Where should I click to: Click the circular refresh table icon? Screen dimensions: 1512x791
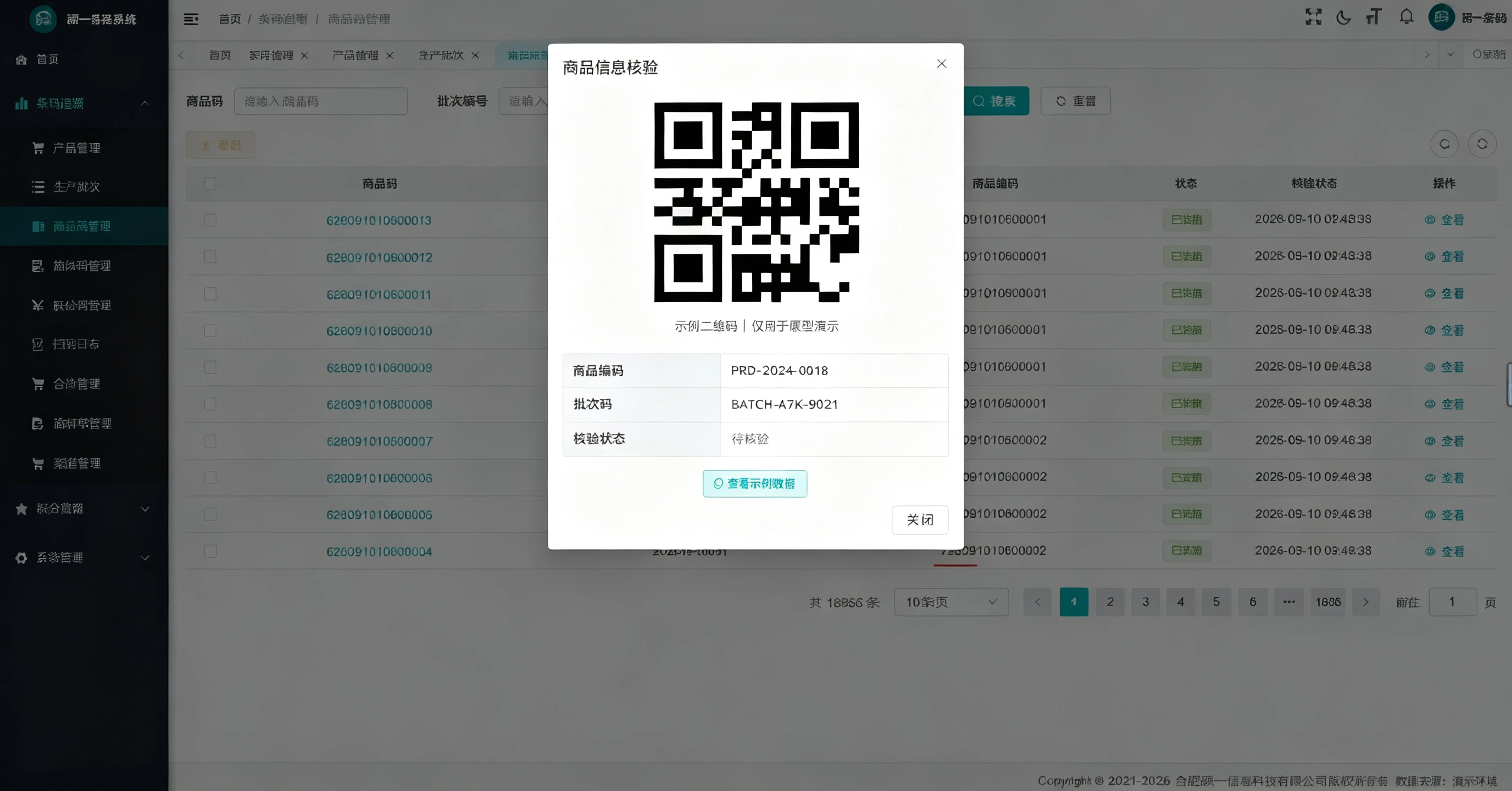pyautogui.click(x=1482, y=144)
